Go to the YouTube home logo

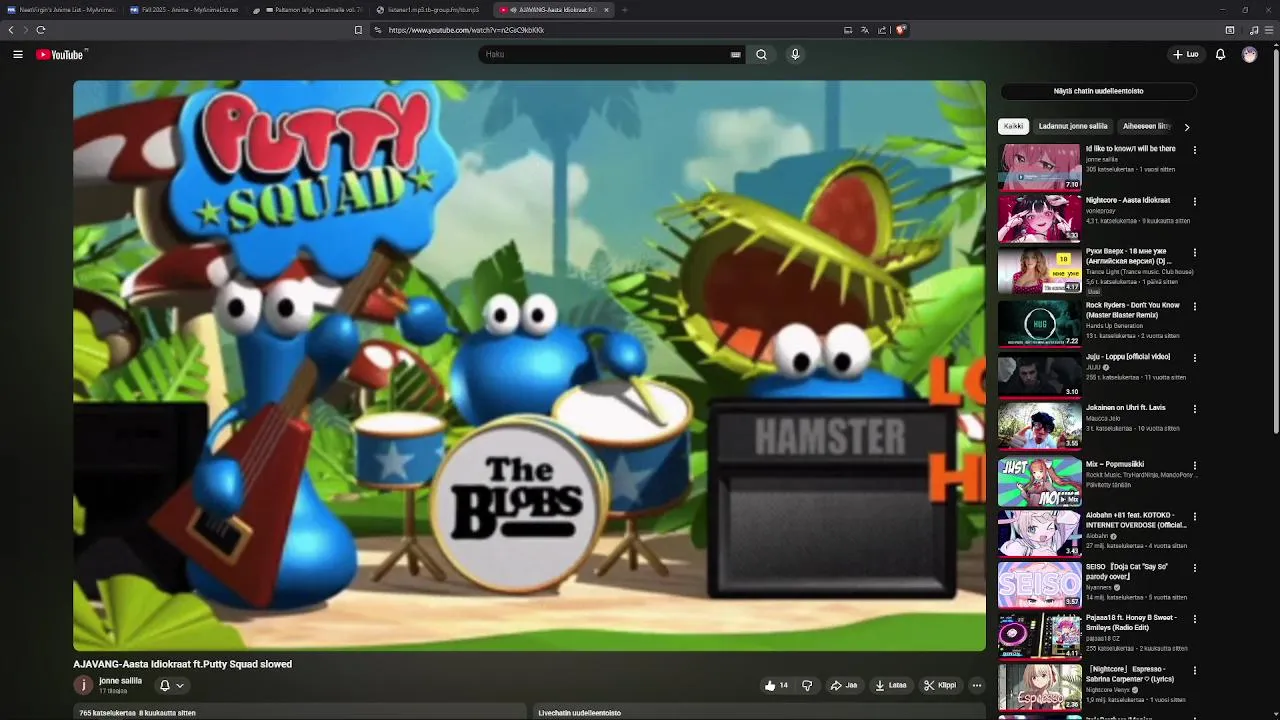point(62,55)
